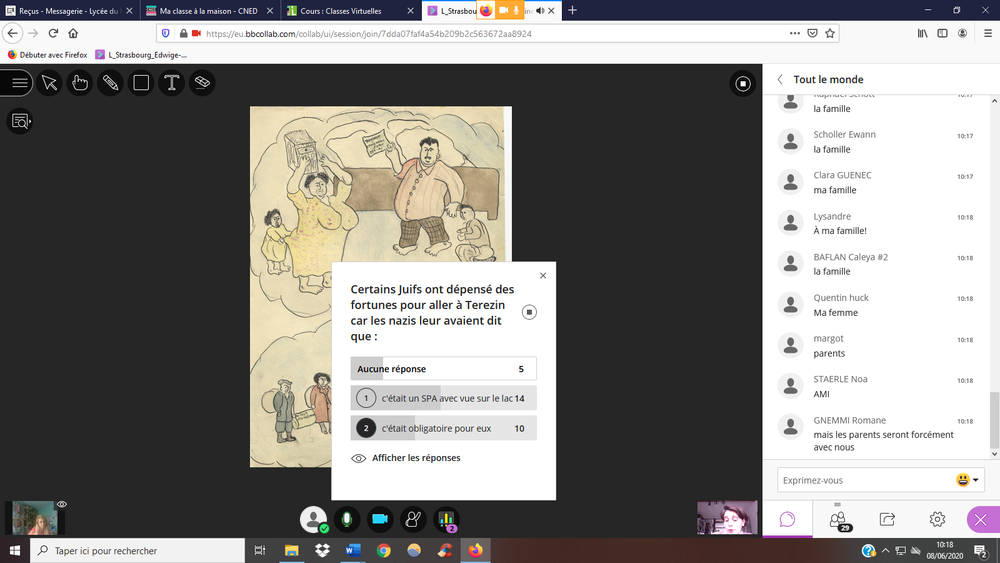The height and width of the screenshot is (563, 1000).
Task: Click the Aucune réponse result row
Action: [x=443, y=369]
